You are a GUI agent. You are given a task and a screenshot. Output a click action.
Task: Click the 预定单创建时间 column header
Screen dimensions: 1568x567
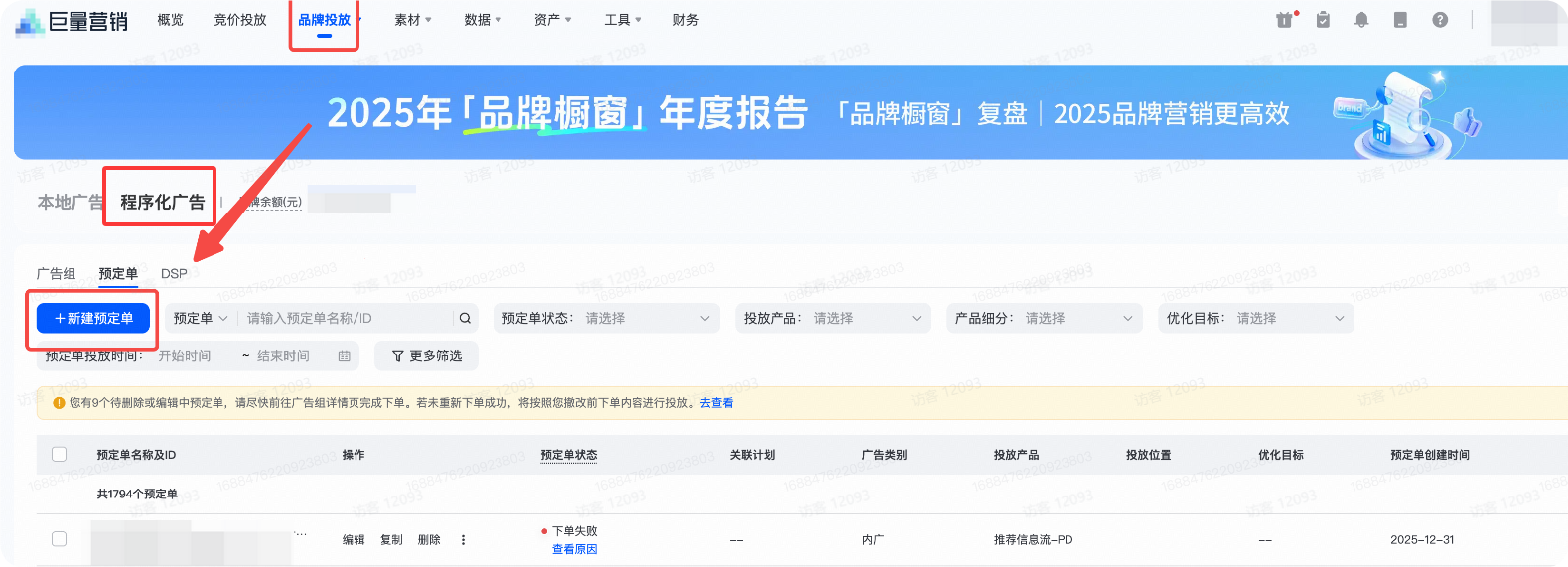pos(1430,455)
